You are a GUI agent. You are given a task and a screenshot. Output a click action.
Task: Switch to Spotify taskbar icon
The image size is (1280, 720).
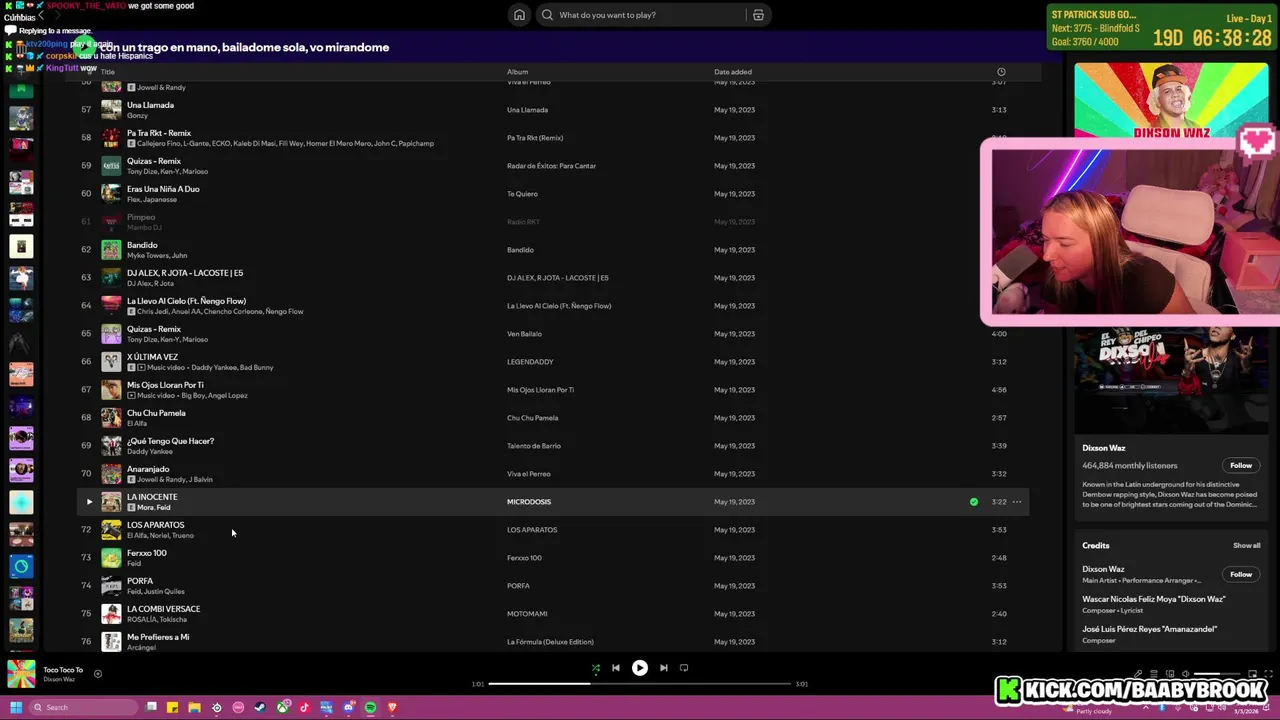(x=370, y=708)
